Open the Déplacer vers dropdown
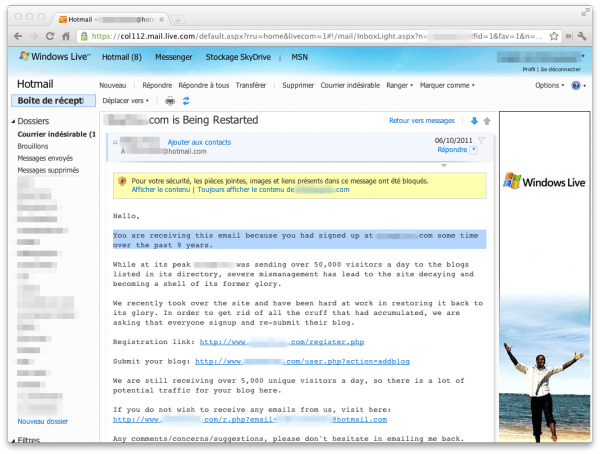 pos(126,101)
